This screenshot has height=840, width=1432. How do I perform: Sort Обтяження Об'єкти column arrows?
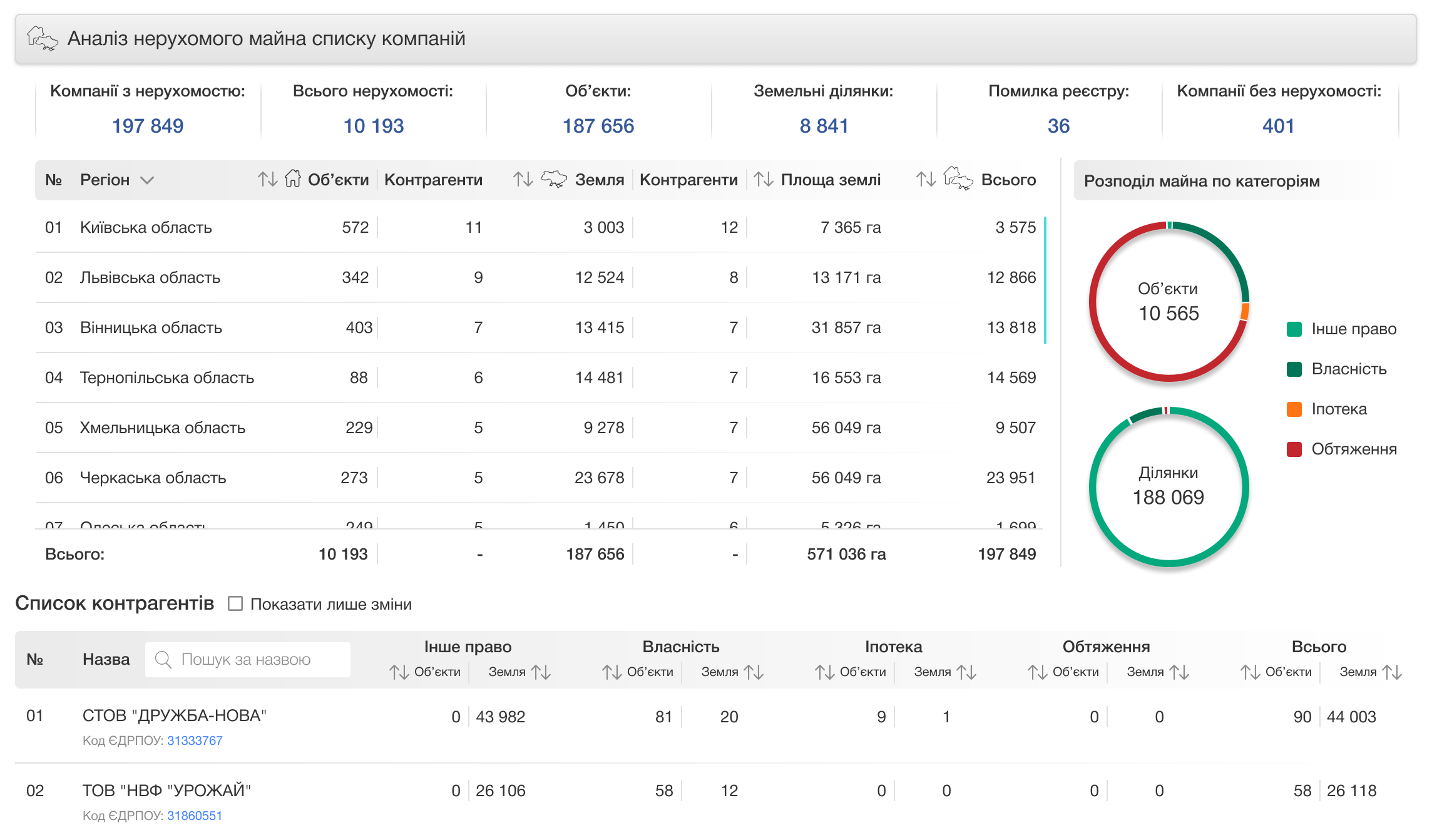tap(1037, 672)
